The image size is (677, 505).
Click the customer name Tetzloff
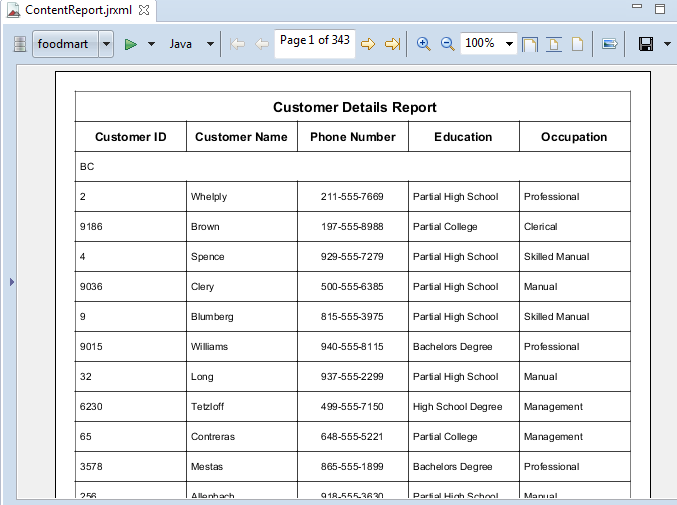(x=208, y=407)
